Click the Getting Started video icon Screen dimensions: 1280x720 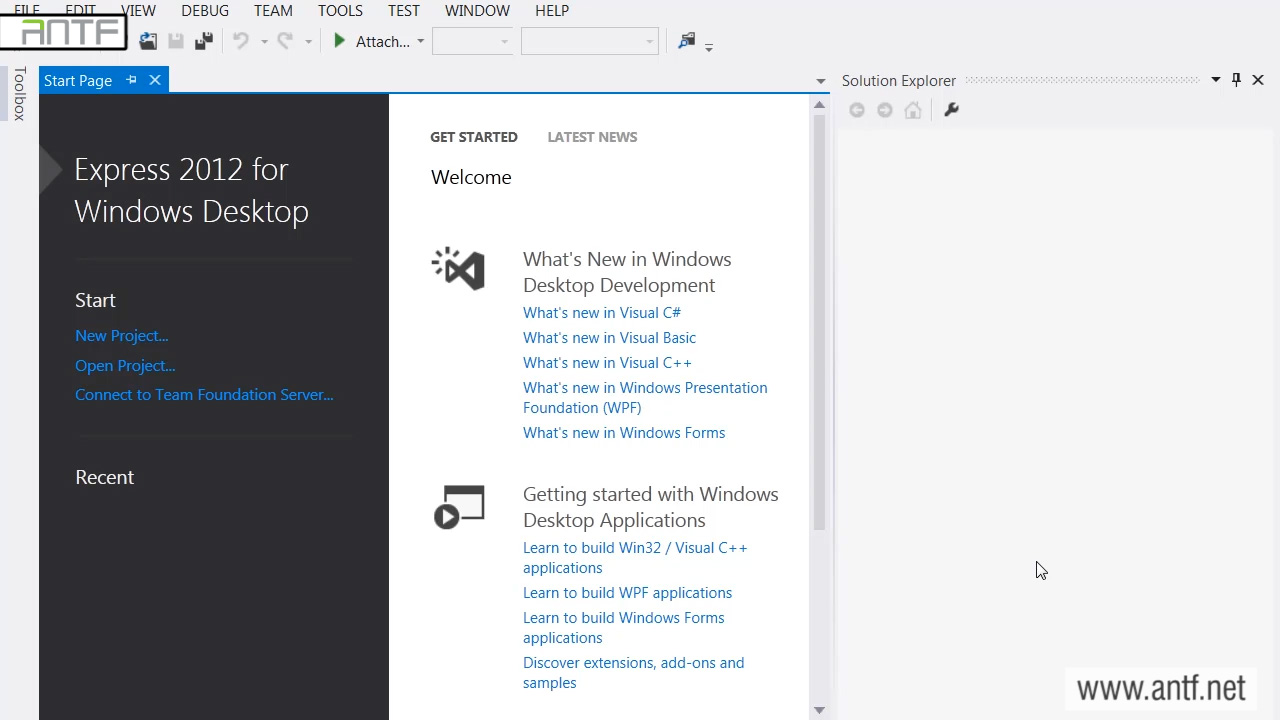(459, 507)
